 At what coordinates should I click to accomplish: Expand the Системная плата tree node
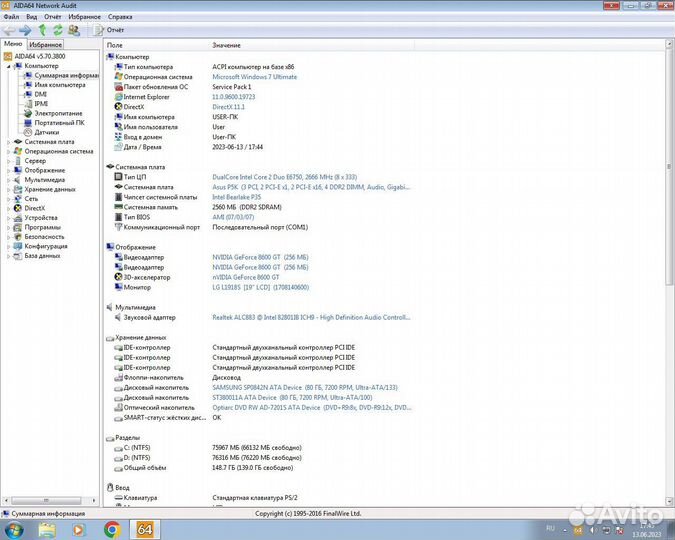(x=8, y=142)
